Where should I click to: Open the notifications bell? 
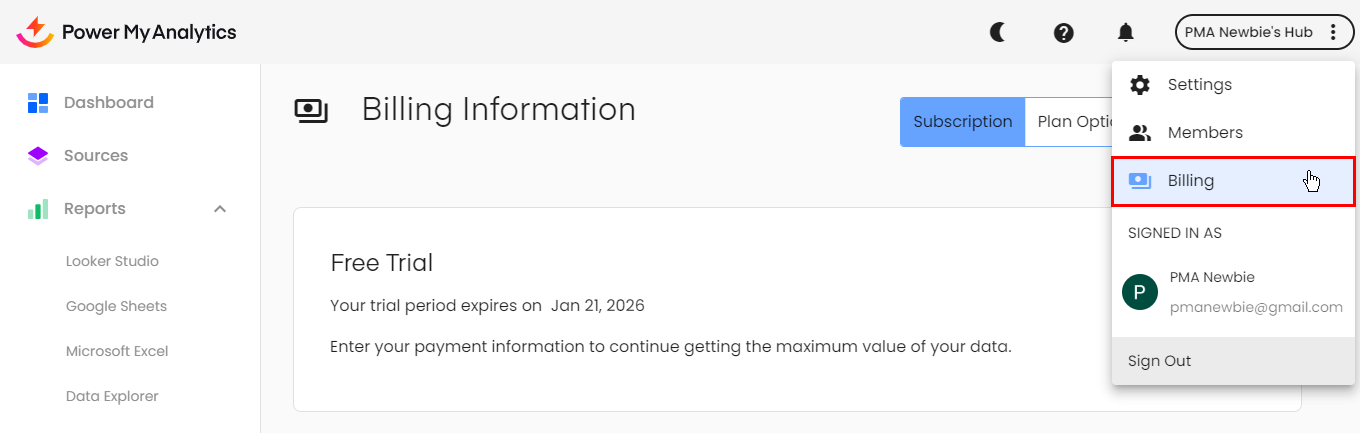(x=1126, y=32)
